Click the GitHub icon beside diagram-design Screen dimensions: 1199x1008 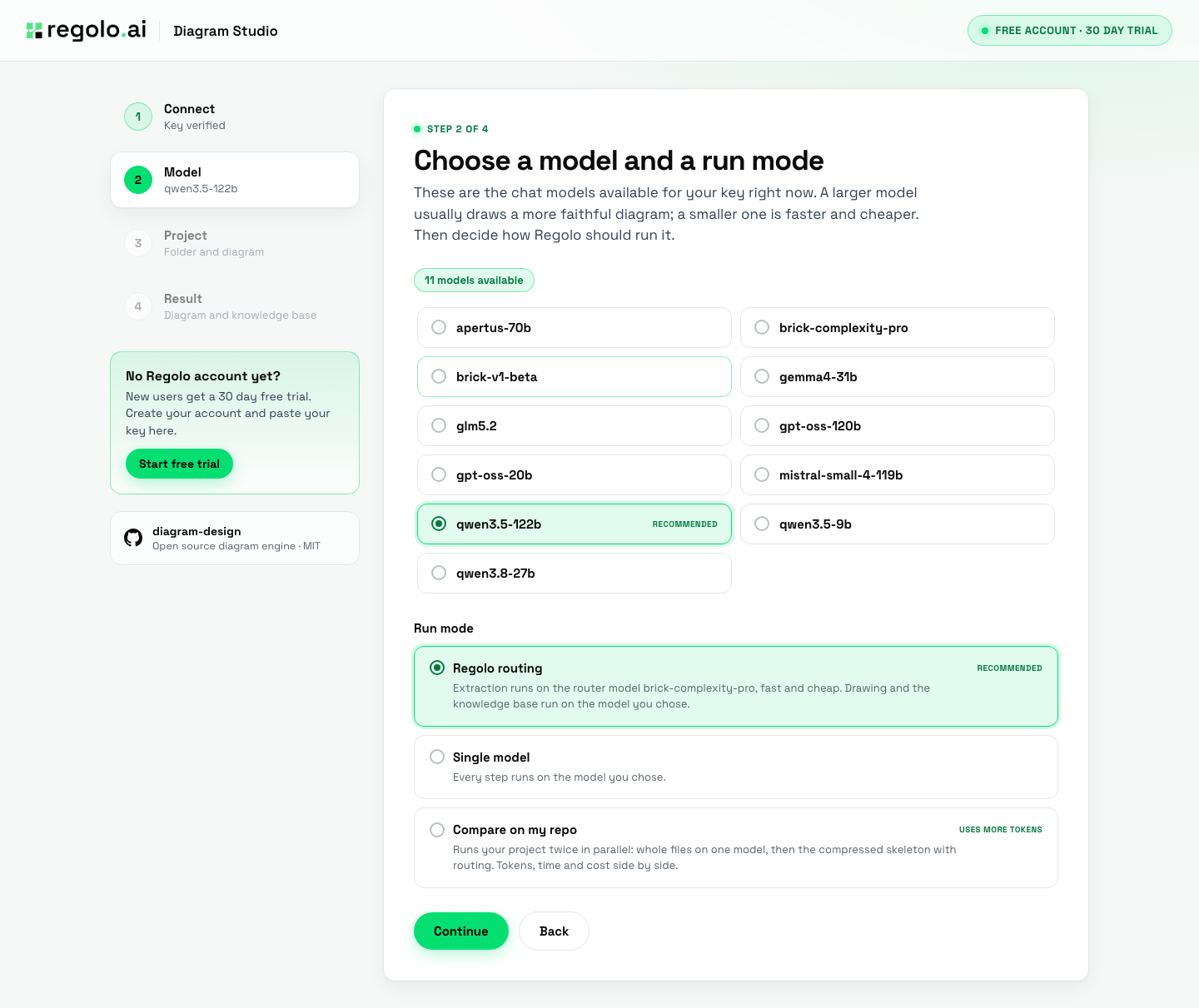coord(133,538)
